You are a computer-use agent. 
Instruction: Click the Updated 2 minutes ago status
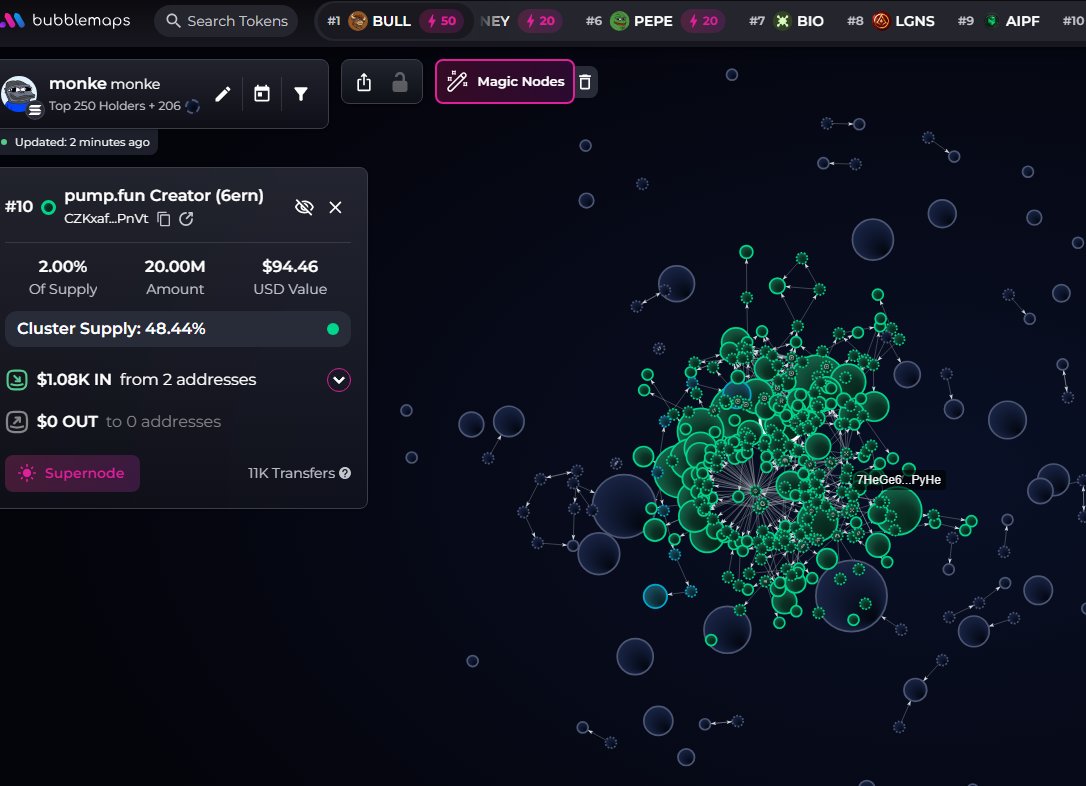point(82,142)
